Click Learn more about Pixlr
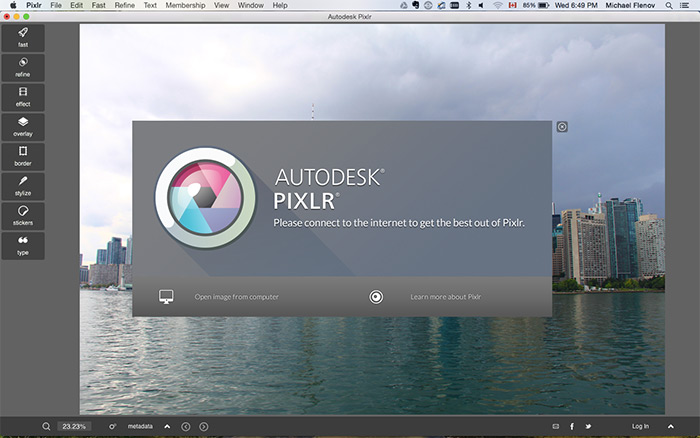 445,297
